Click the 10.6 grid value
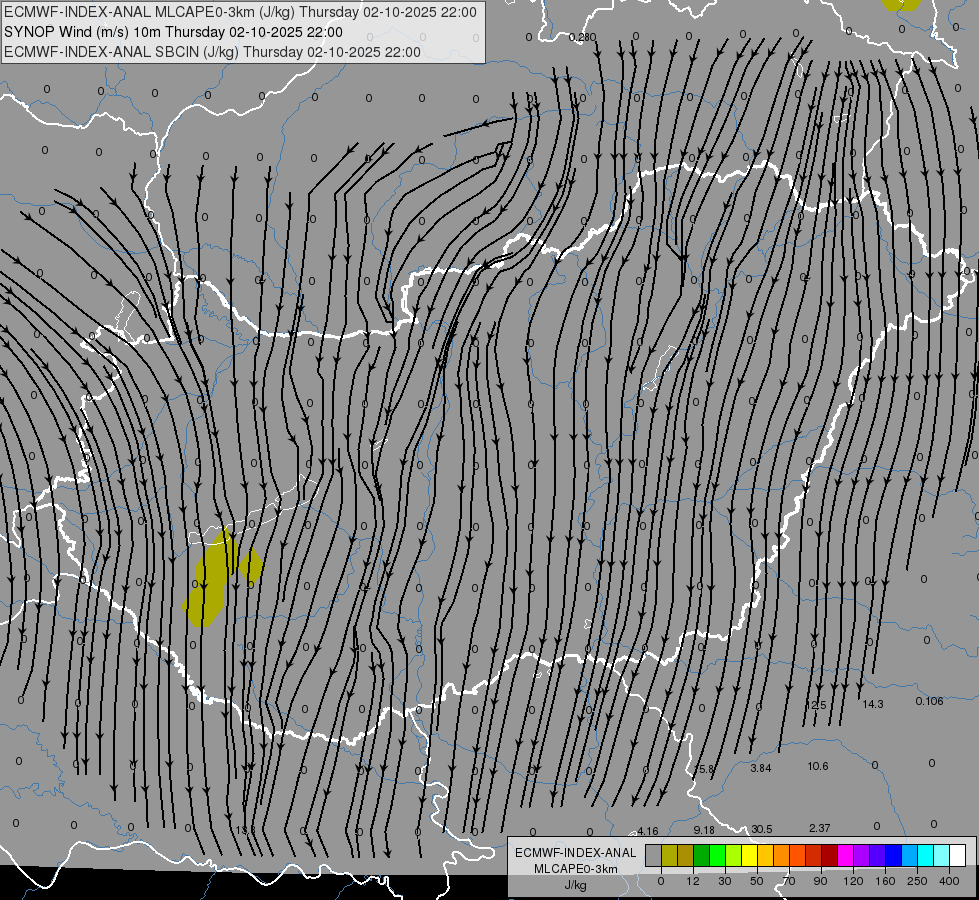 (x=818, y=766)
